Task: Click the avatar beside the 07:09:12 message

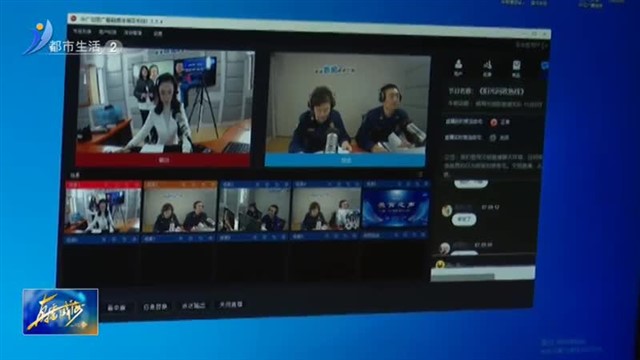Action: (x=447, y=211)
